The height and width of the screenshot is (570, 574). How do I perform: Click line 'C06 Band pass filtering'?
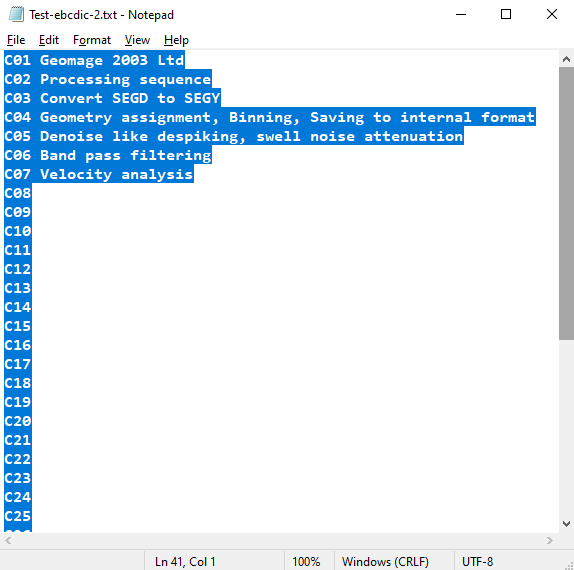coord(108,155)
